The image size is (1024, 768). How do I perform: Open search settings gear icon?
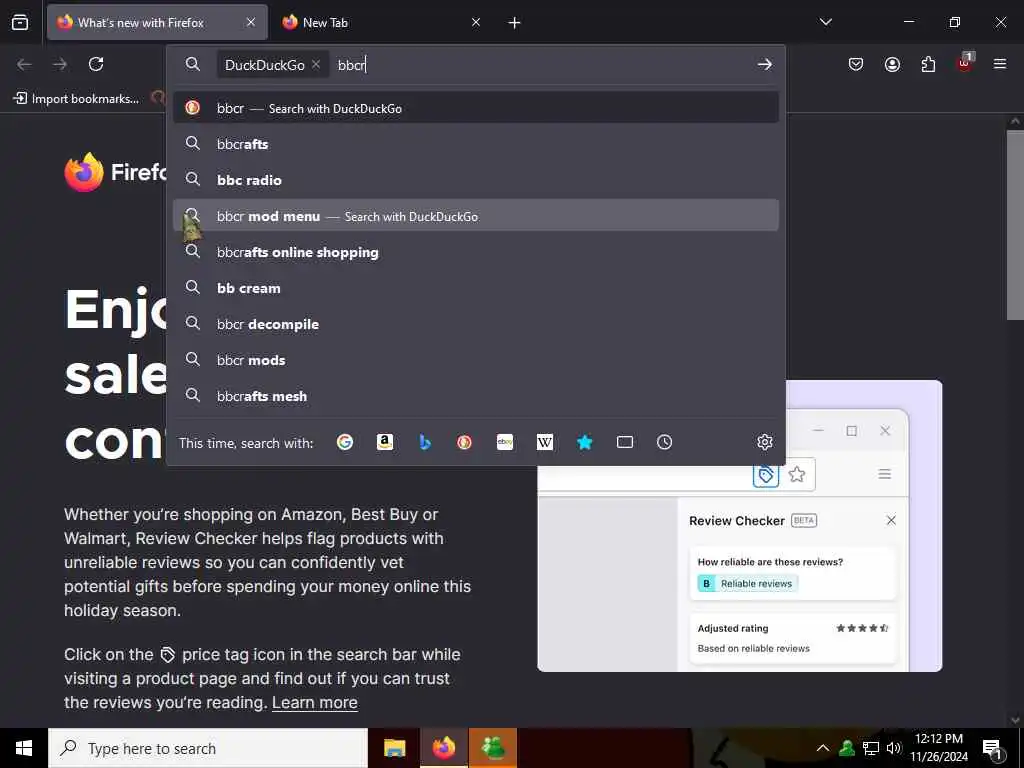tap(765, 442)
